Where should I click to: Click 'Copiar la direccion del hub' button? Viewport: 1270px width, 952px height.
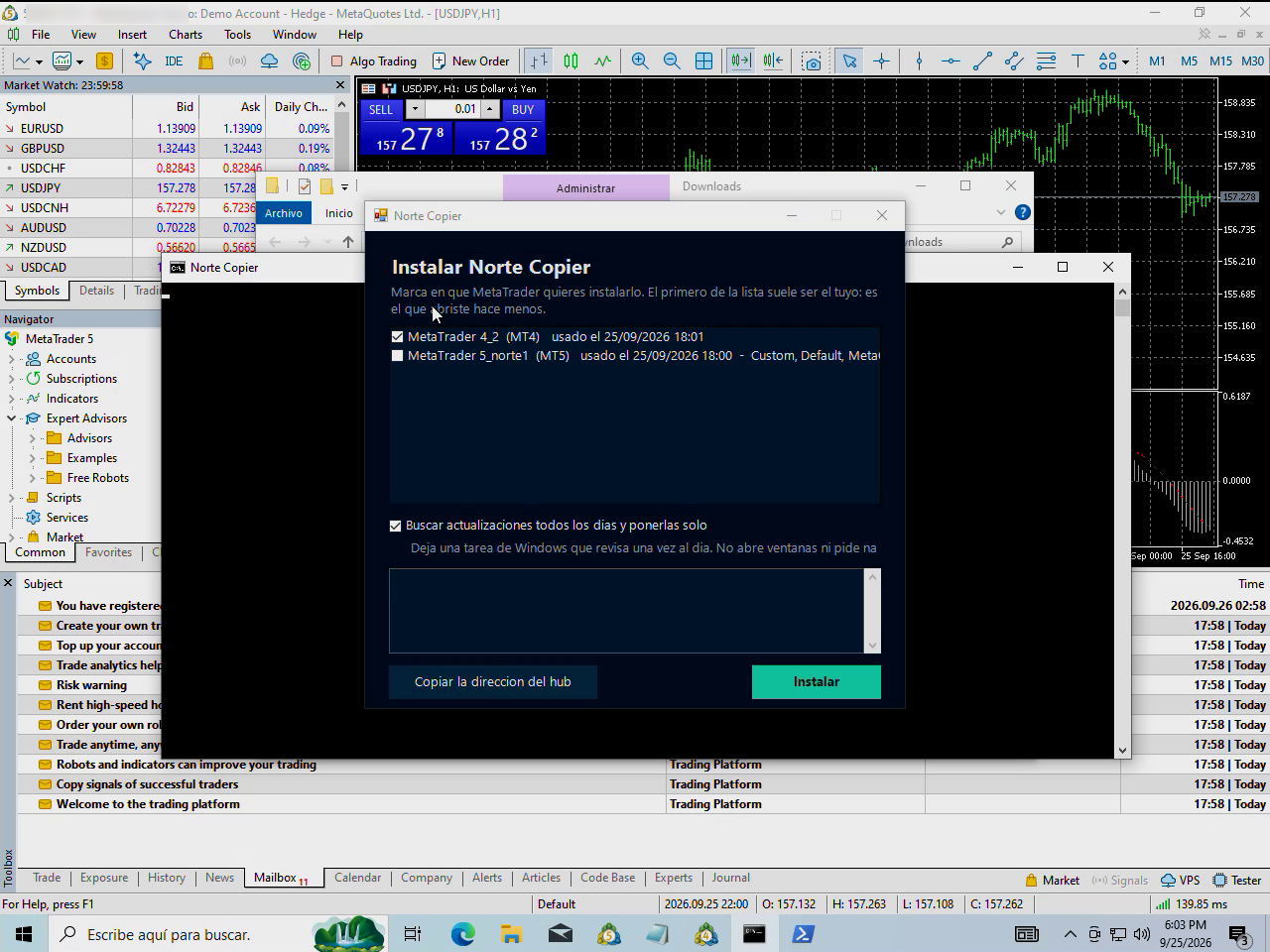pos(493,682)
